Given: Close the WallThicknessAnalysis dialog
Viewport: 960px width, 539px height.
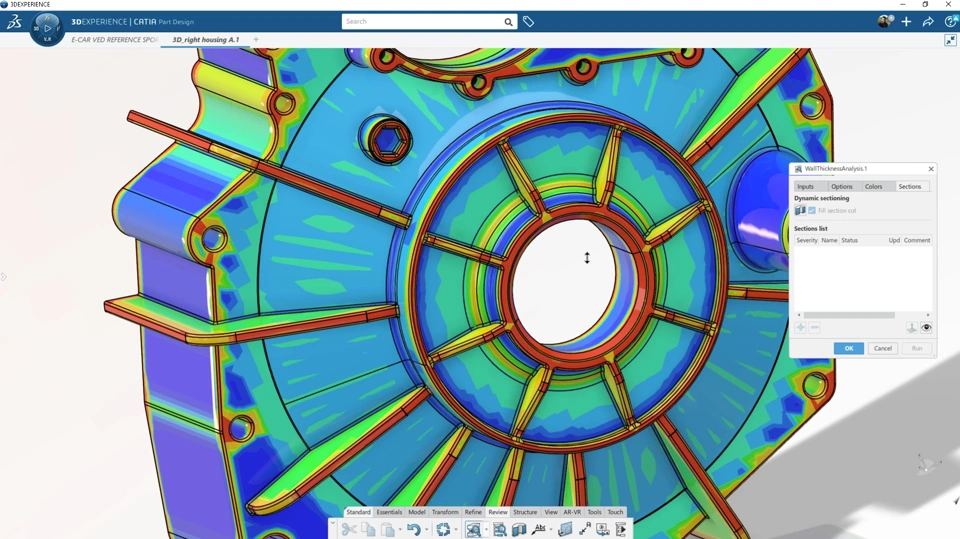Looking at the screenshot, I should click(931, 168).
